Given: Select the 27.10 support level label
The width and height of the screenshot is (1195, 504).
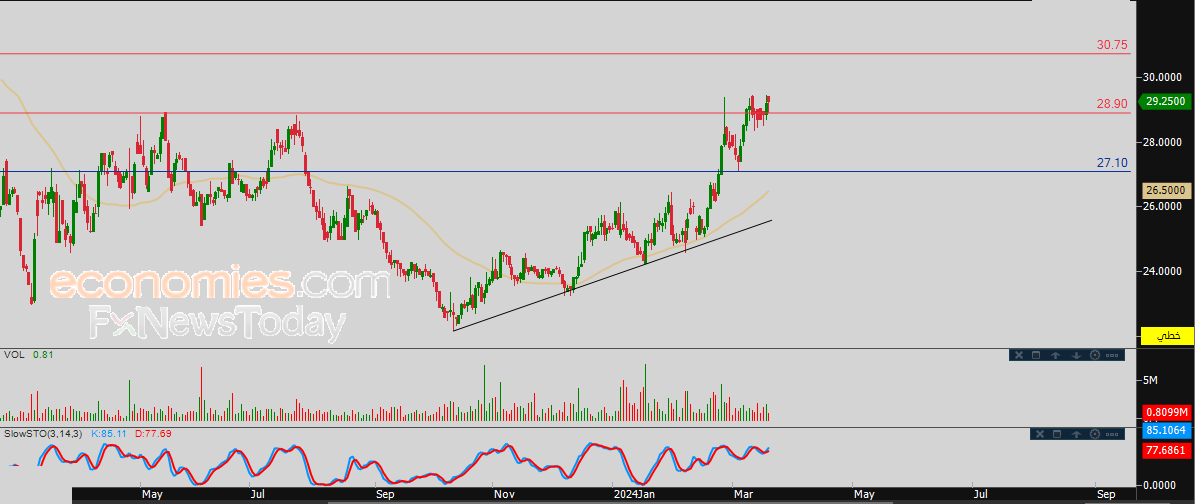Looking at the screenshot, I should 1112,162.
